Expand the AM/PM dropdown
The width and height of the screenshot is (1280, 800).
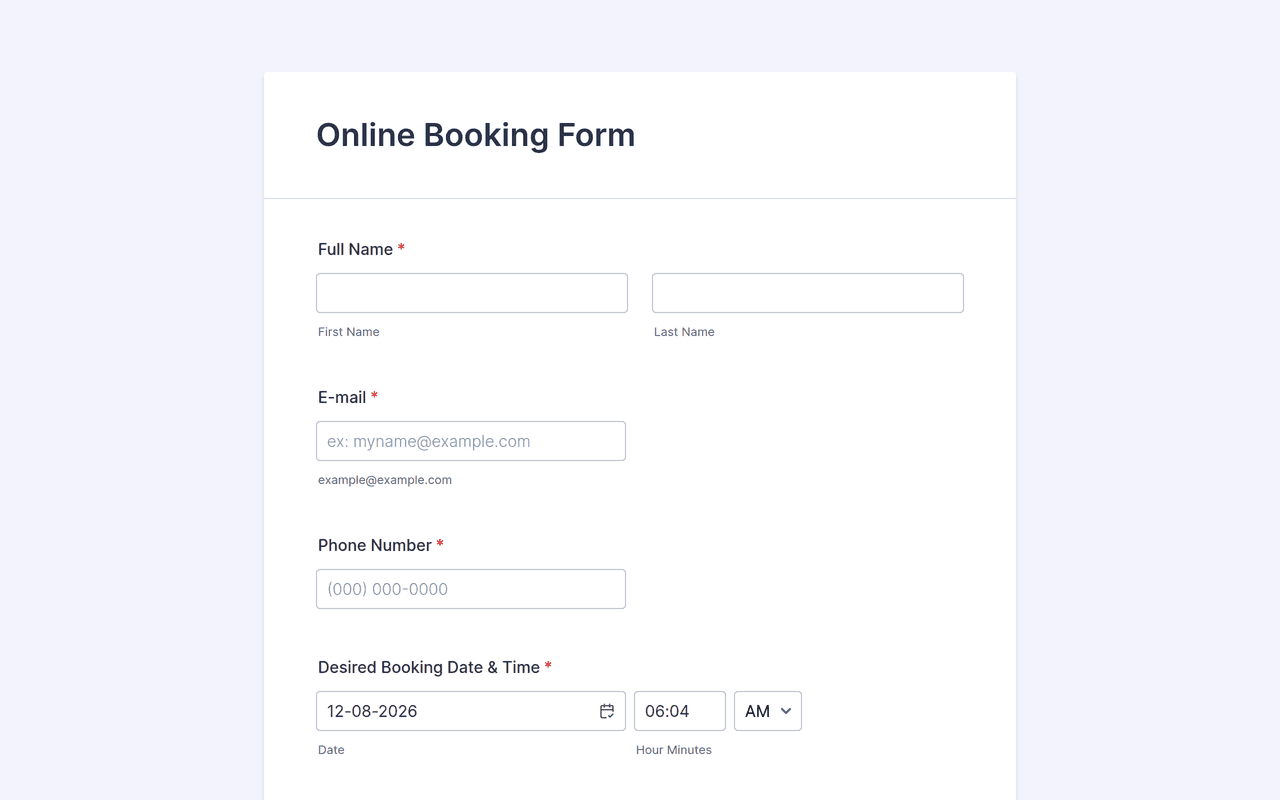[768, 711]
